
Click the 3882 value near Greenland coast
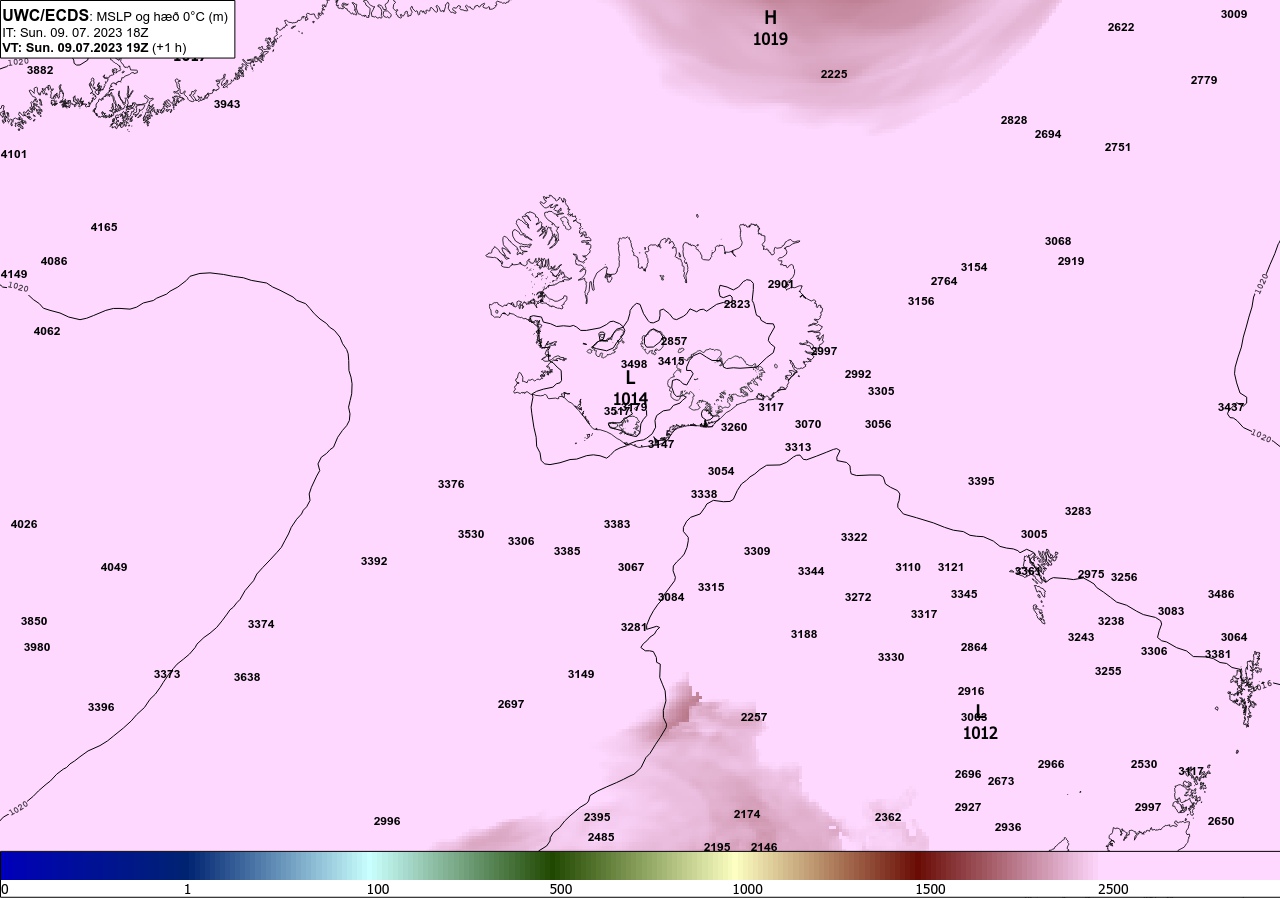coord(40,70)
